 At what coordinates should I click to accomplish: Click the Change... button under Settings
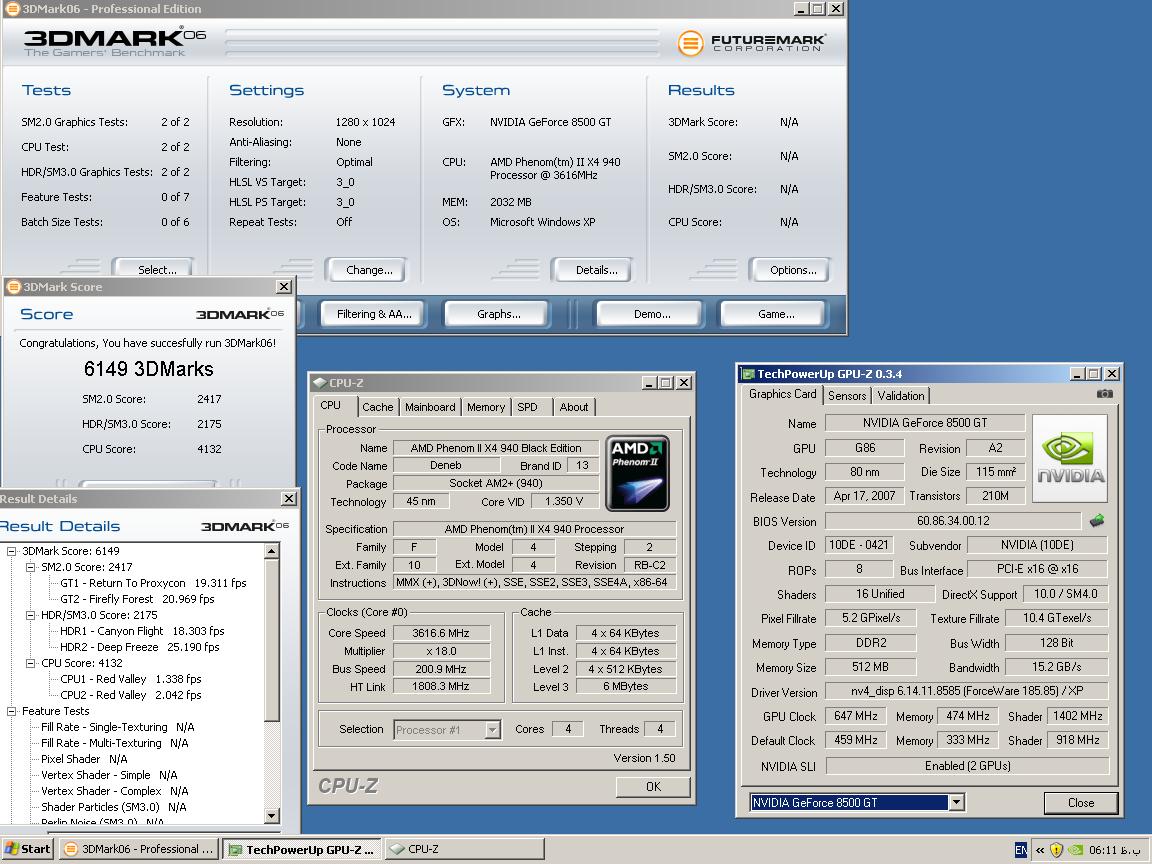tap(367, 270)
